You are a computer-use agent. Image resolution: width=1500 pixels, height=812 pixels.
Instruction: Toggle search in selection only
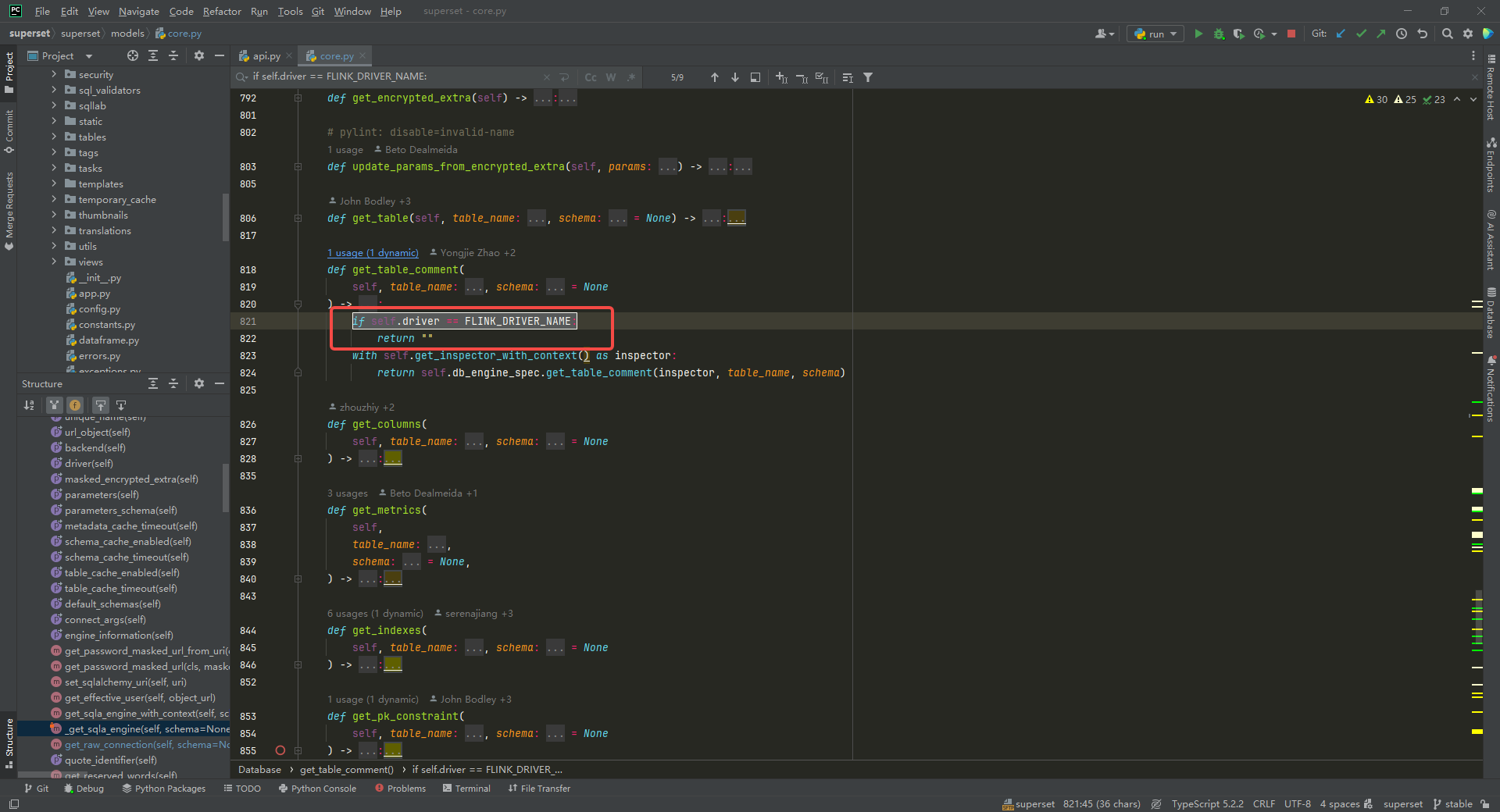[848, 77]
